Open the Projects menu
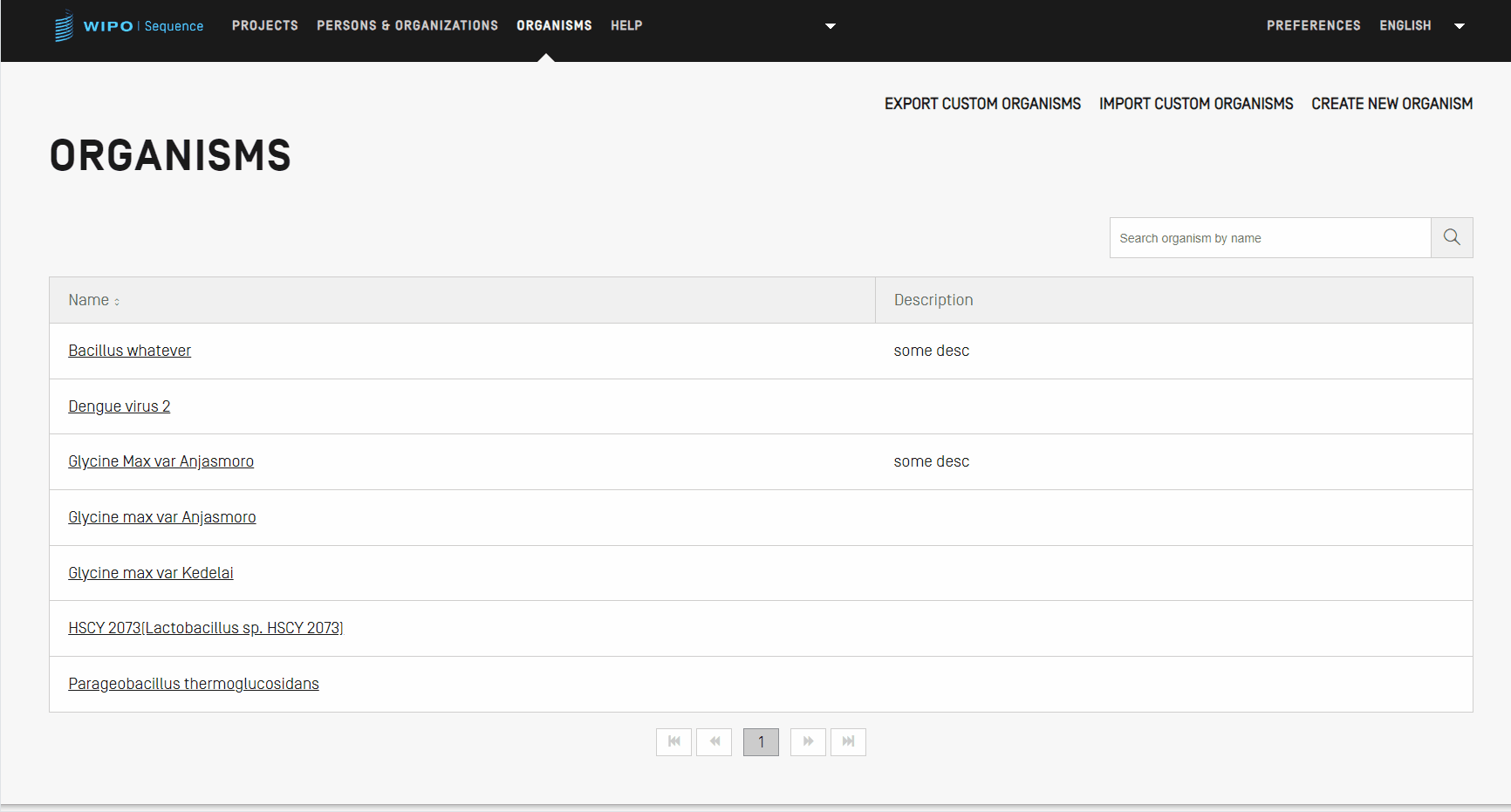The height and width of the screenshot is (812, 1511). point(265,26)
